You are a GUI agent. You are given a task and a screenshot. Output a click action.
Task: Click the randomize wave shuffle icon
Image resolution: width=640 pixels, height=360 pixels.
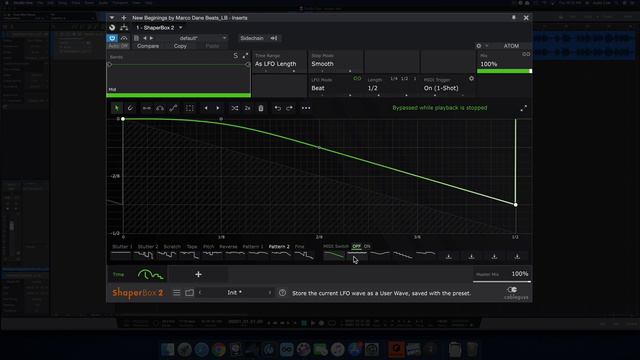[235, 108]
